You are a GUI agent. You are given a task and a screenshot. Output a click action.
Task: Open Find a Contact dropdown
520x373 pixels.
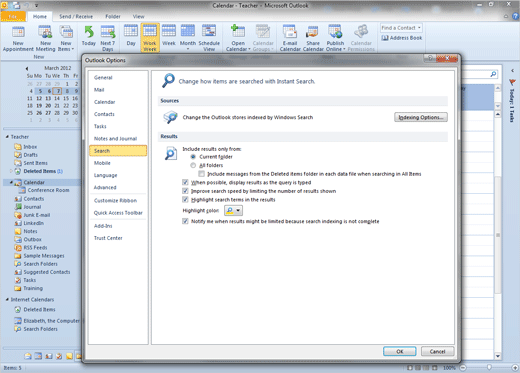pos(419,28)
